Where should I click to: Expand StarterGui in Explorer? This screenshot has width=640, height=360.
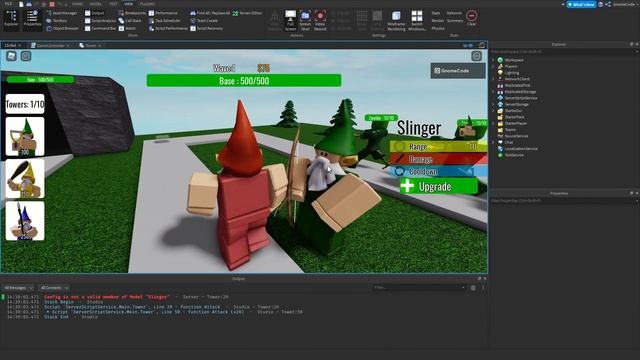(493, 111)
